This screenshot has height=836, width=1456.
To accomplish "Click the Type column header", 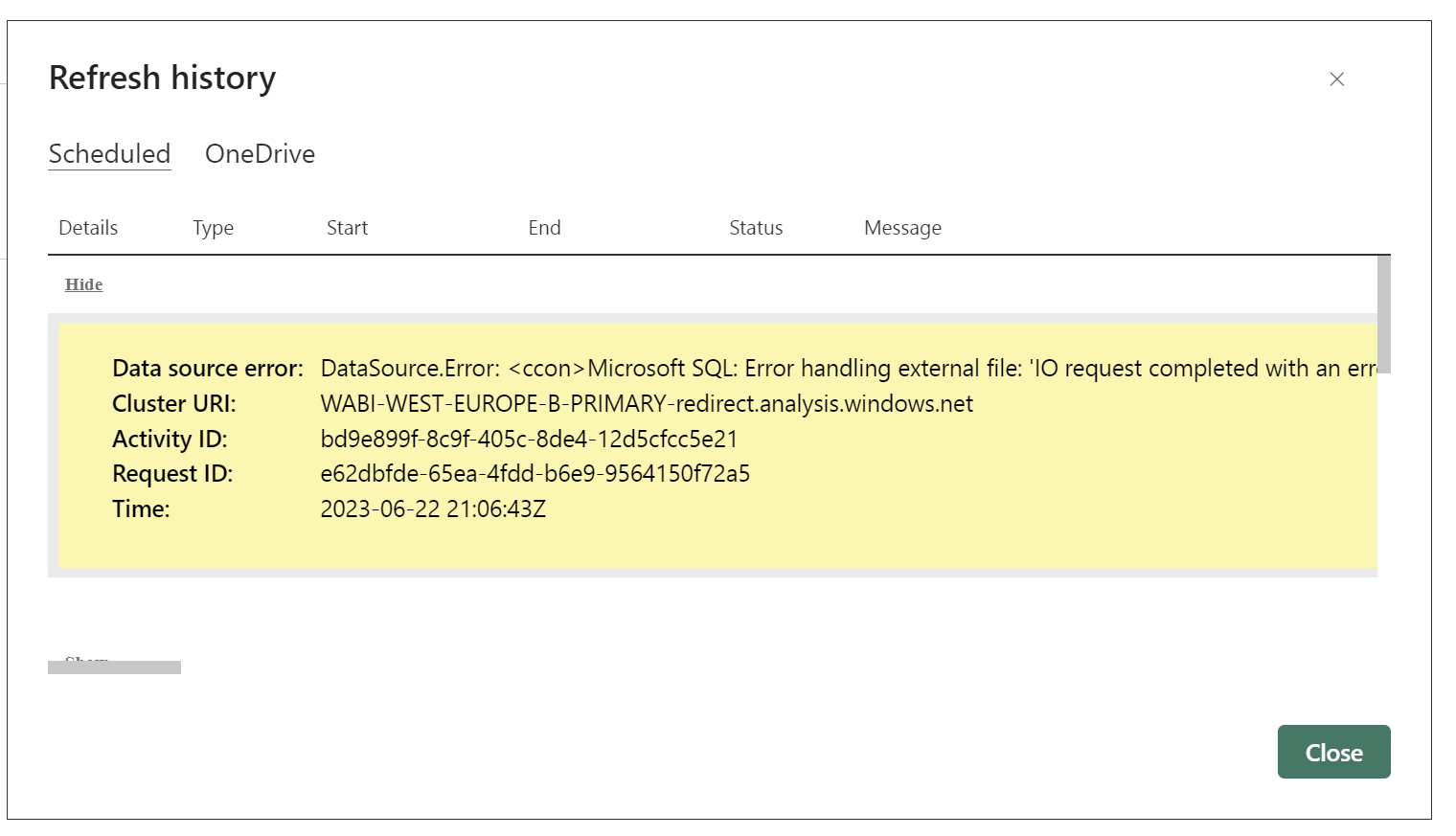I will click(x=212, y=227).
